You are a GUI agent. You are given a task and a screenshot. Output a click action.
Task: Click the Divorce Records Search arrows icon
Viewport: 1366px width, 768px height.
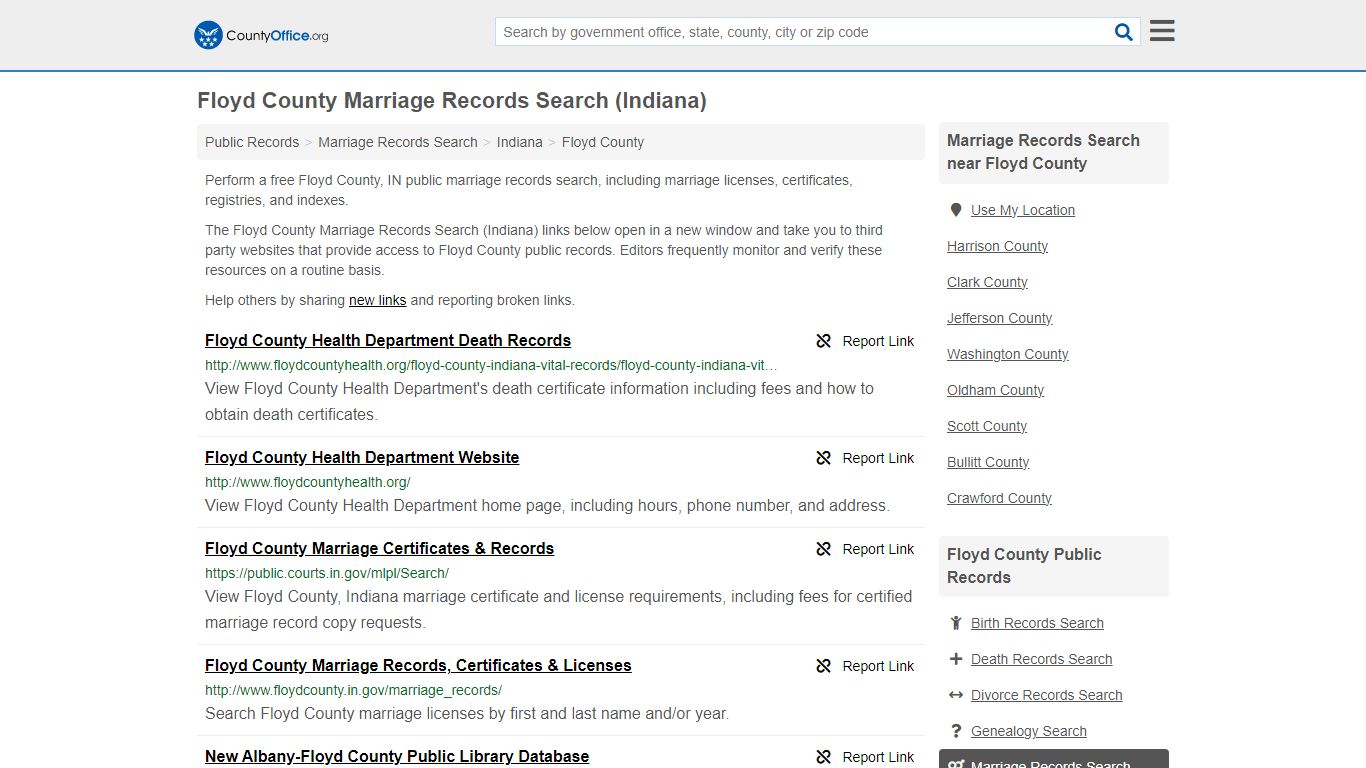point(956,695)
